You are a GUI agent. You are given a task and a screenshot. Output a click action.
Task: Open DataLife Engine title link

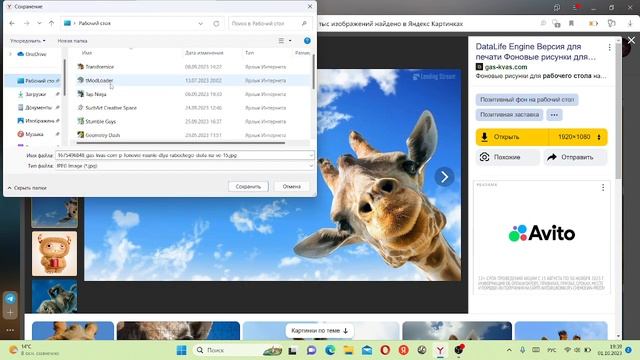tap(535, 51)
